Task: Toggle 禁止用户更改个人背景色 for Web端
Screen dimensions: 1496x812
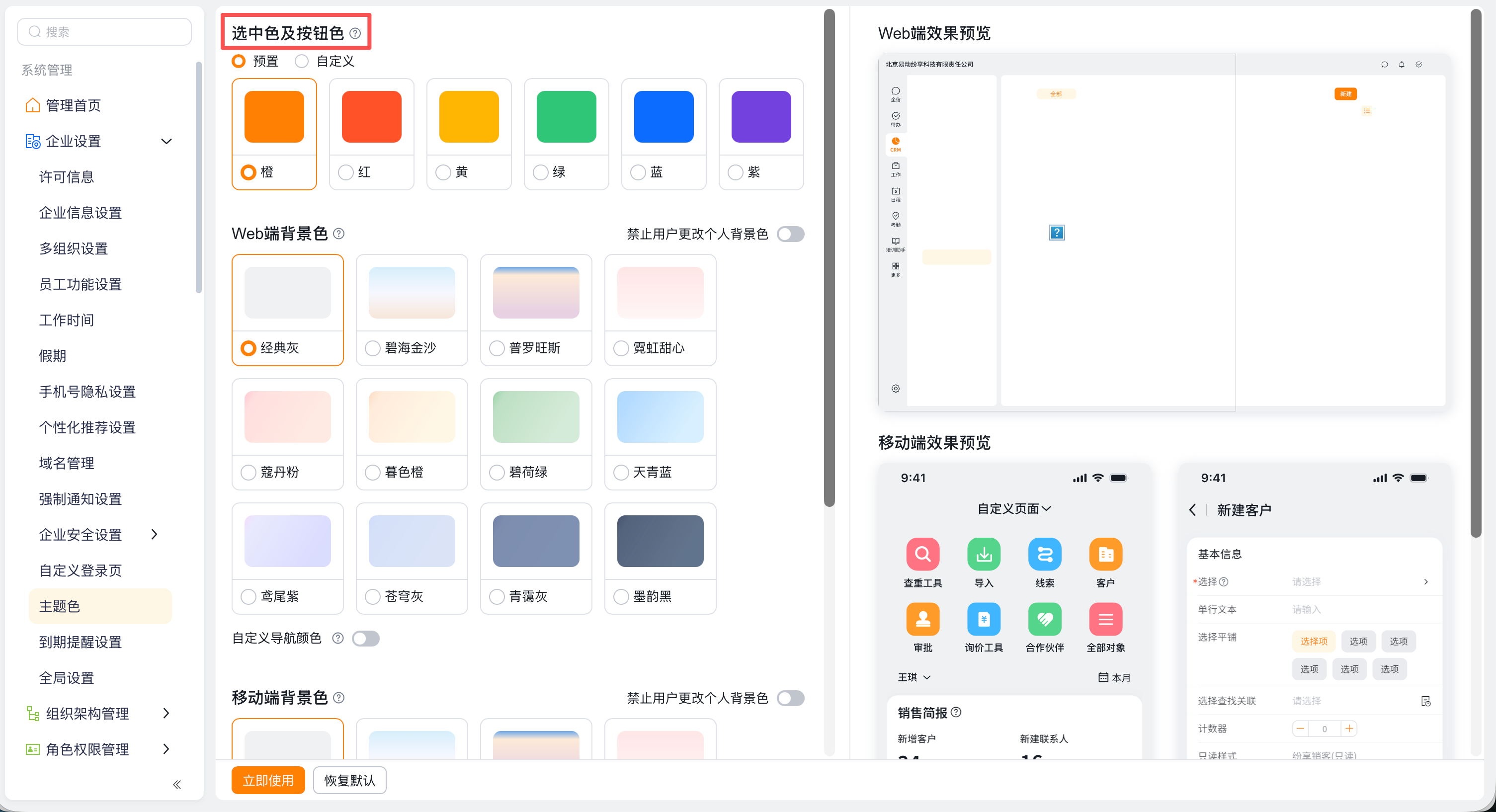Action: (x=790, y=234)
